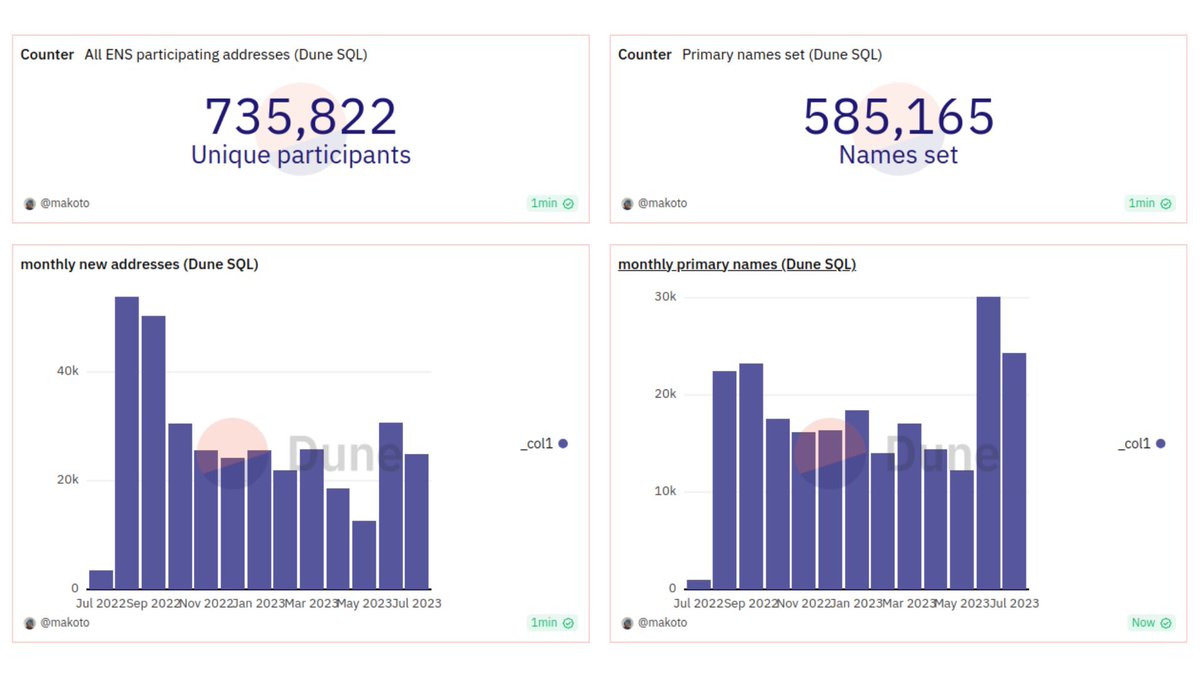This screenshot has height=675, width=1200.
Task: Click @makoto avatar under monthly primary names chart
Action: click(x=628, y=622)
